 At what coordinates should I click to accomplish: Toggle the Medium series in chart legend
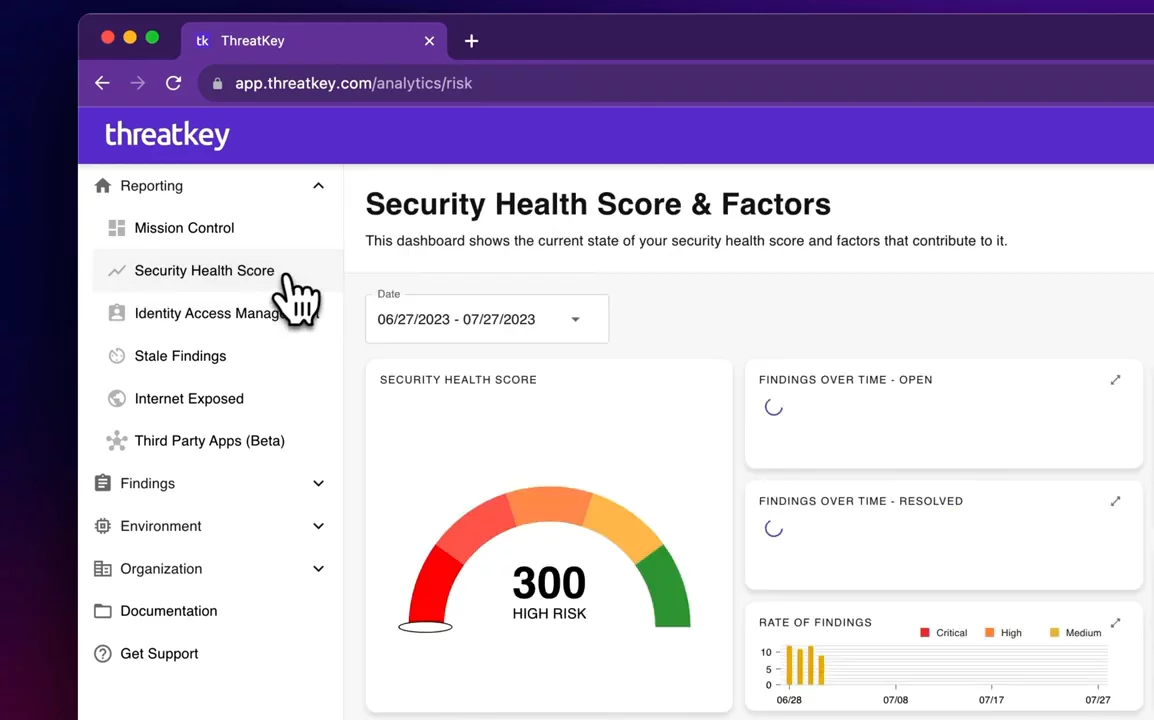point(1075,633)
